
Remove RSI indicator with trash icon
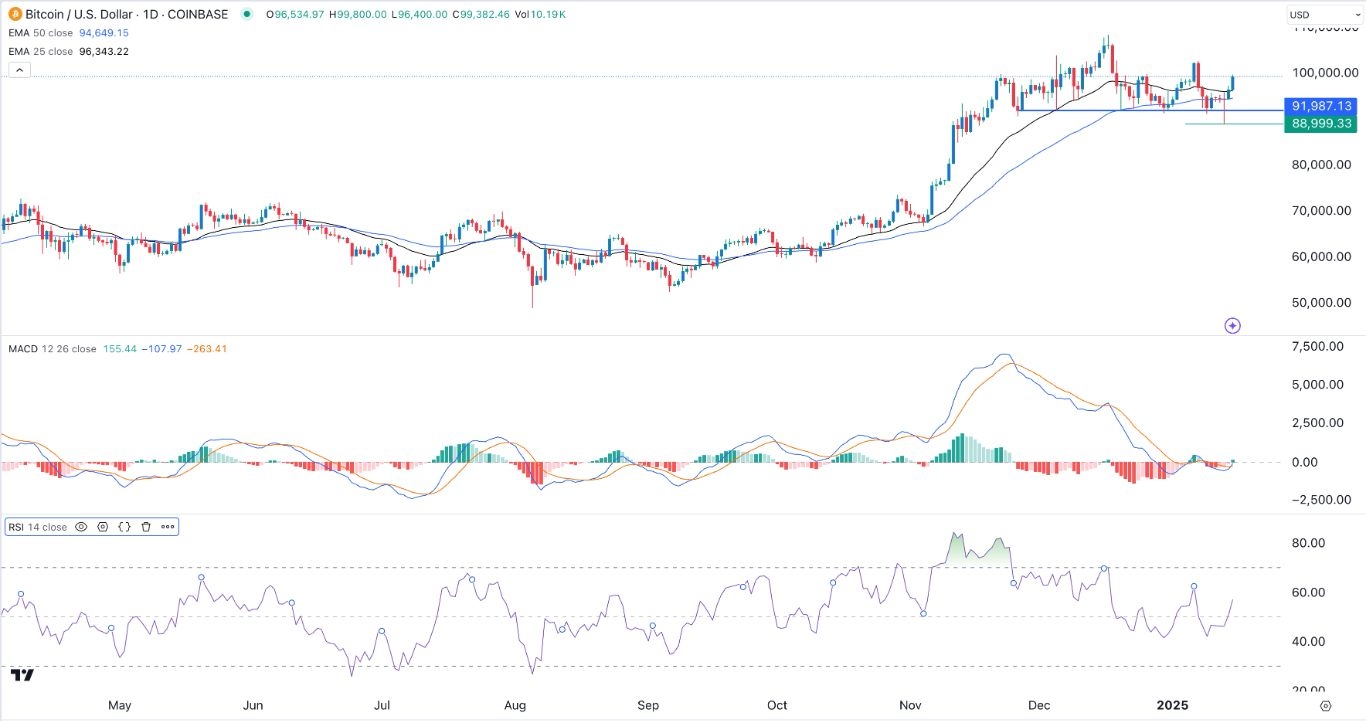[x=146, y=526]
